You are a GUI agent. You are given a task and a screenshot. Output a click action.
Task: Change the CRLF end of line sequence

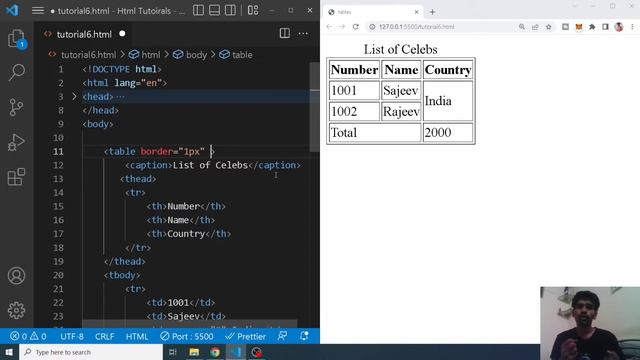(104, 336)
